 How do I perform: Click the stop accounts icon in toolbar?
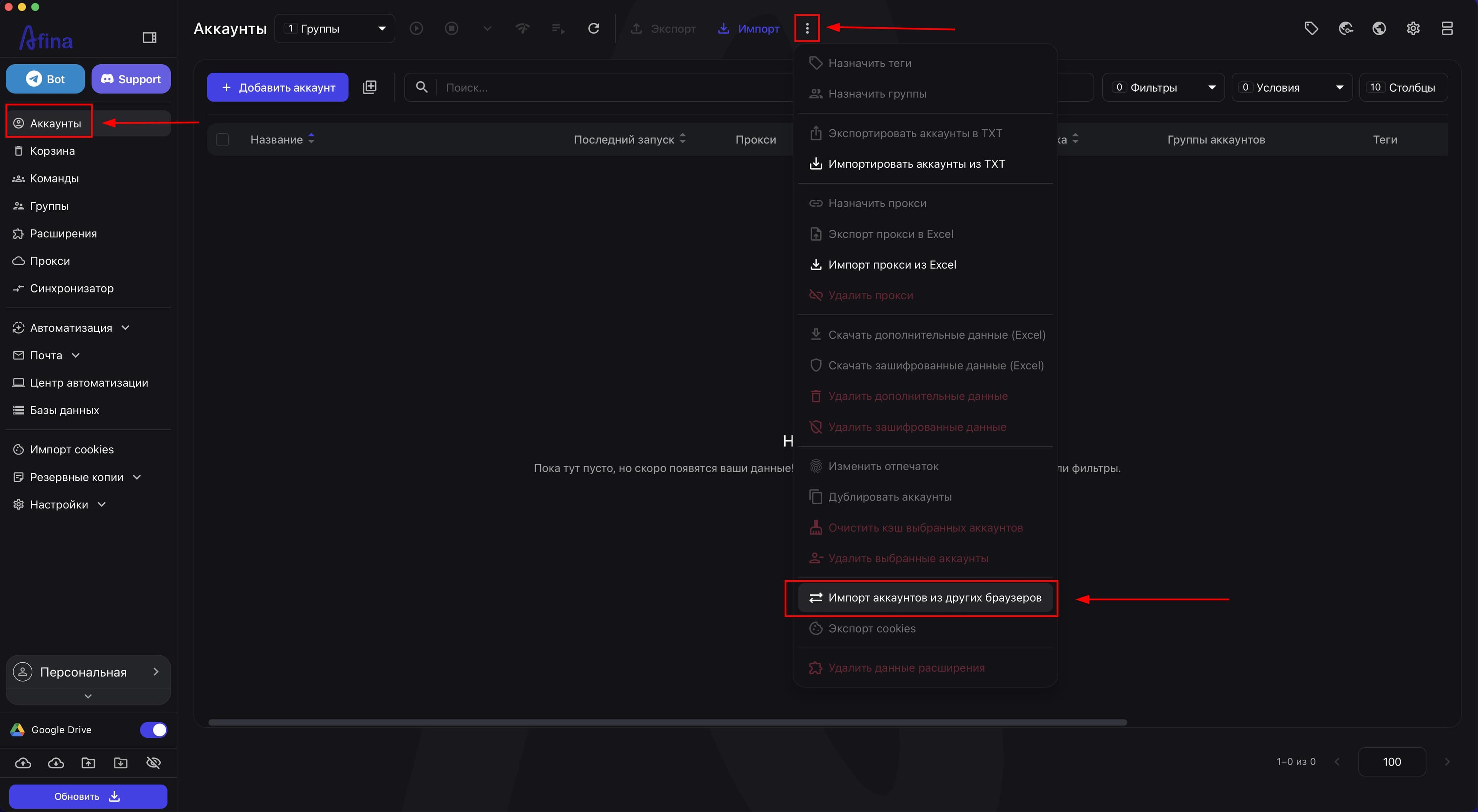(451, 28)
